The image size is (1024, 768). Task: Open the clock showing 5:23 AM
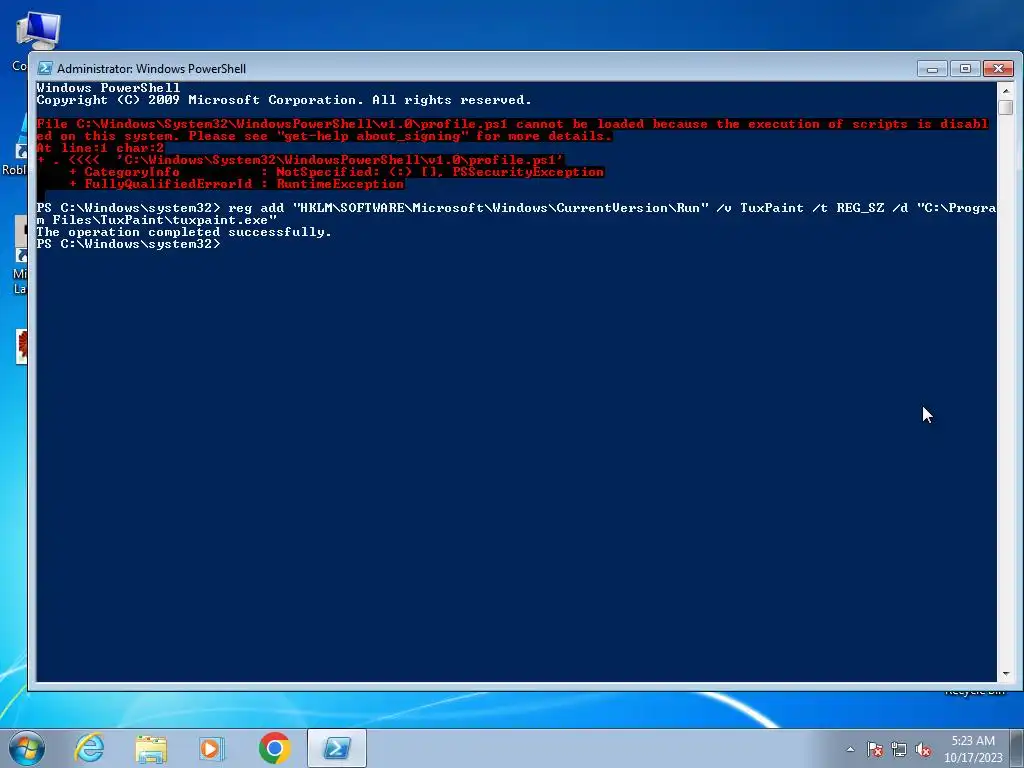tap(973, 749)
